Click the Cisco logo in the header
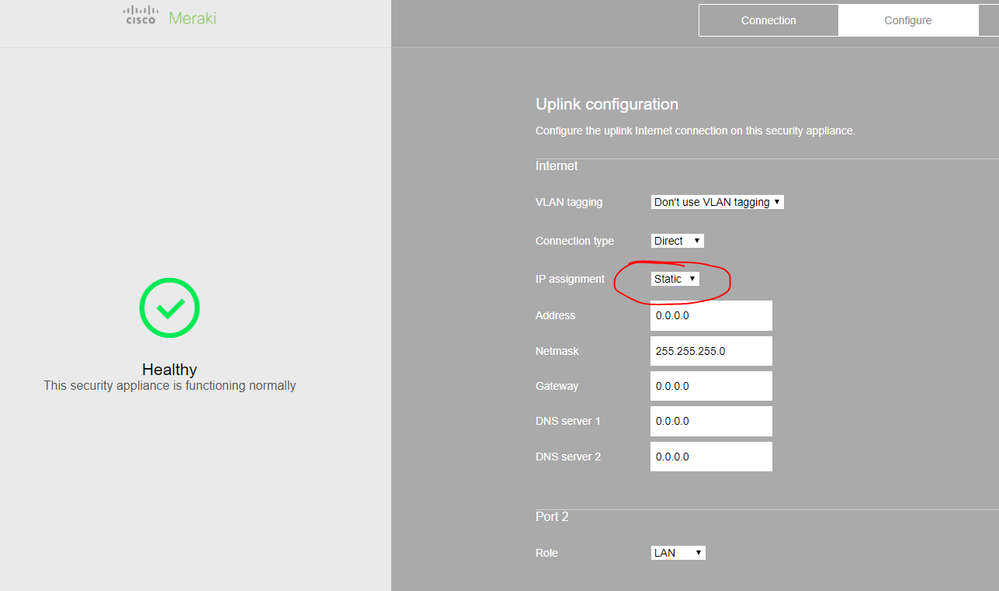Viewport: 999px width, 591px height. [x=139, y=15]
